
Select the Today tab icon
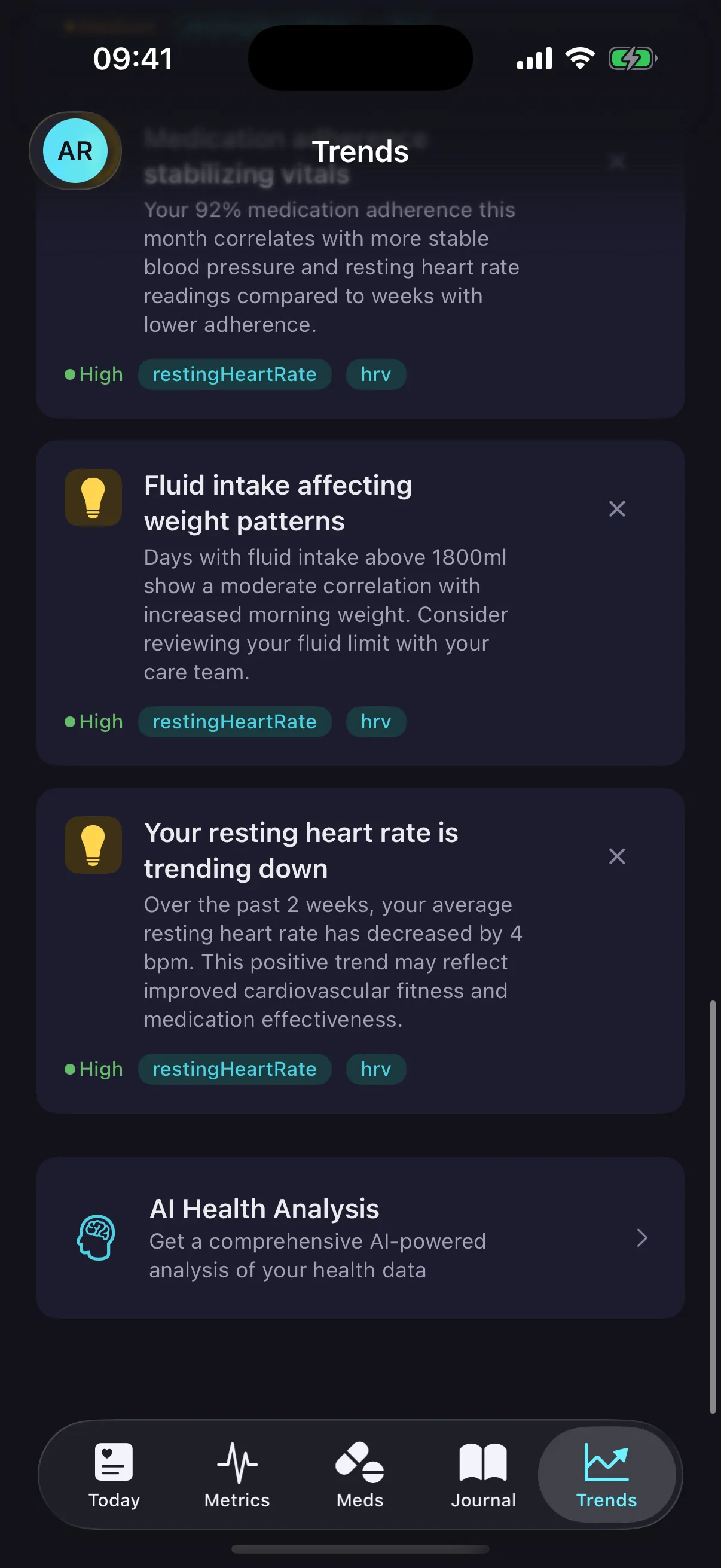[113, 1461]
